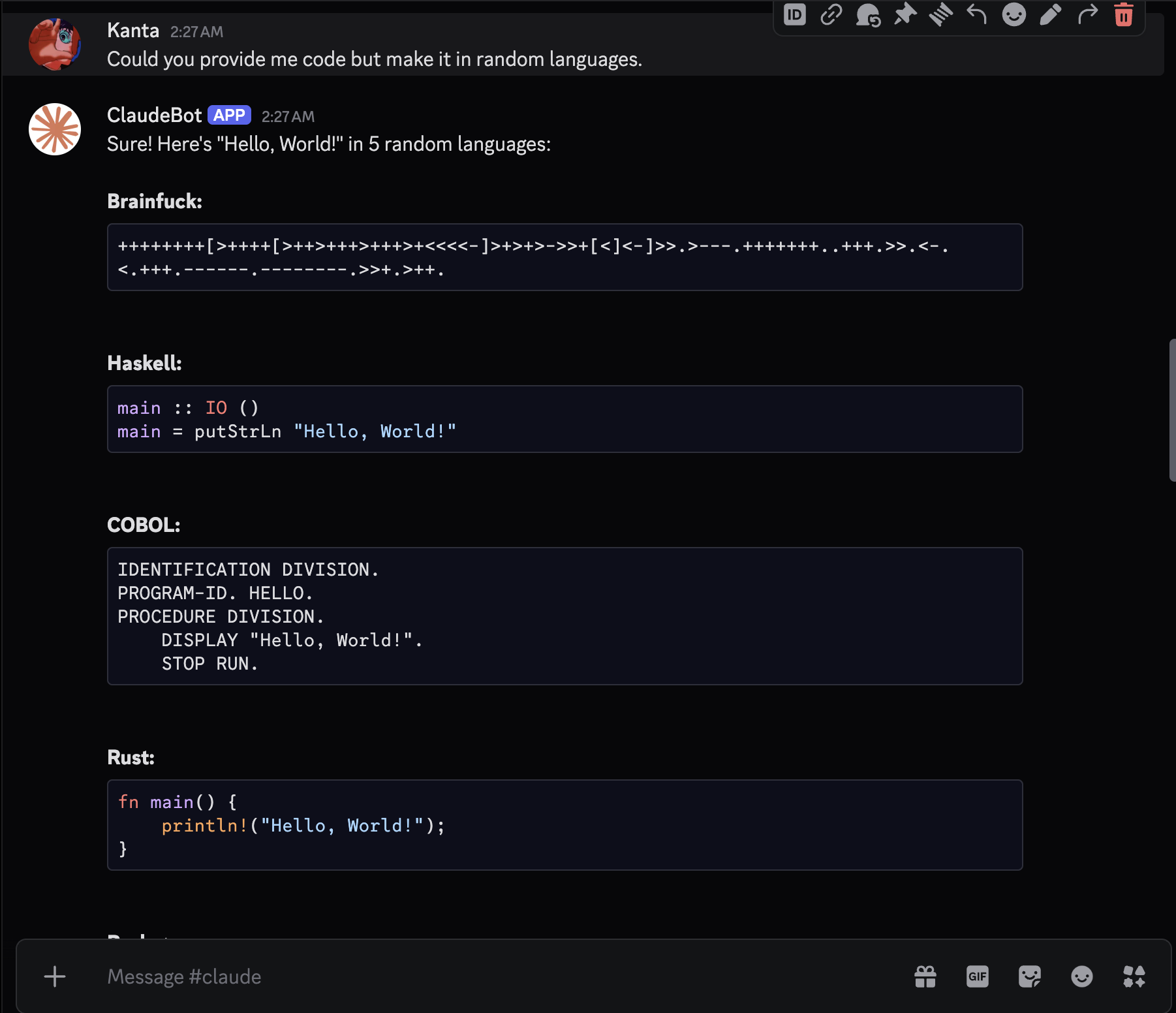Click the chat vertical scrollbar
This screenshot has width=1176, height=1013.
[1172, 410]
